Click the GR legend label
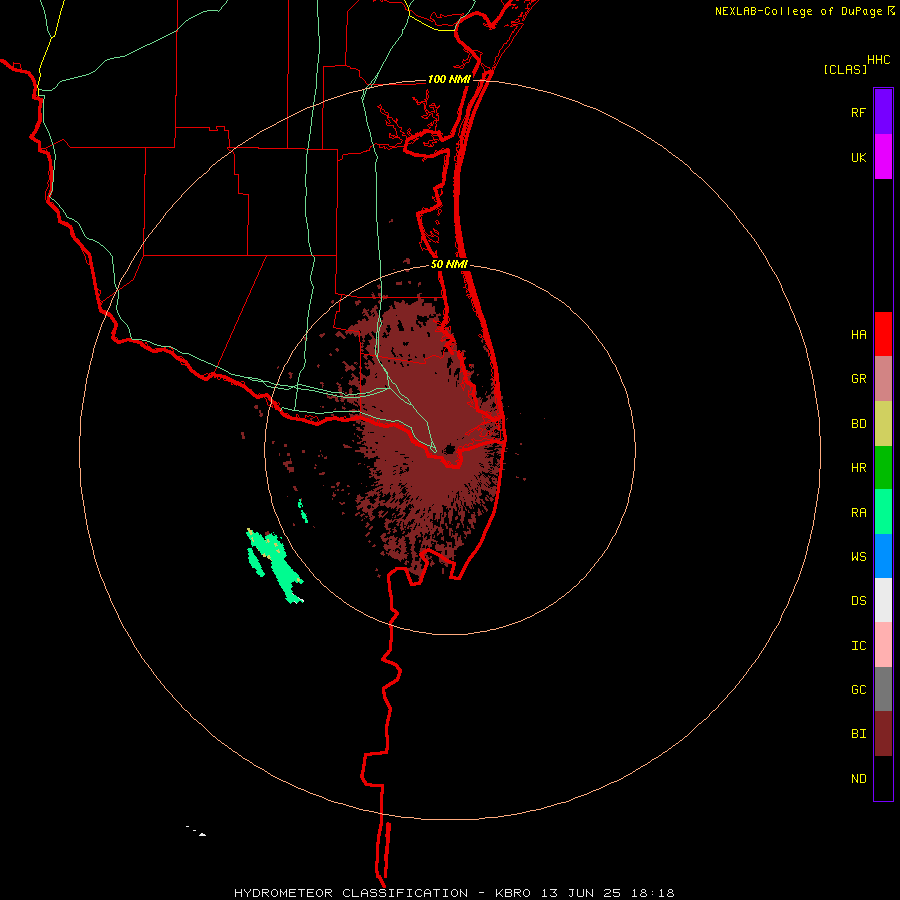Screen dimensions: 900x900 [x=858, y=379]
